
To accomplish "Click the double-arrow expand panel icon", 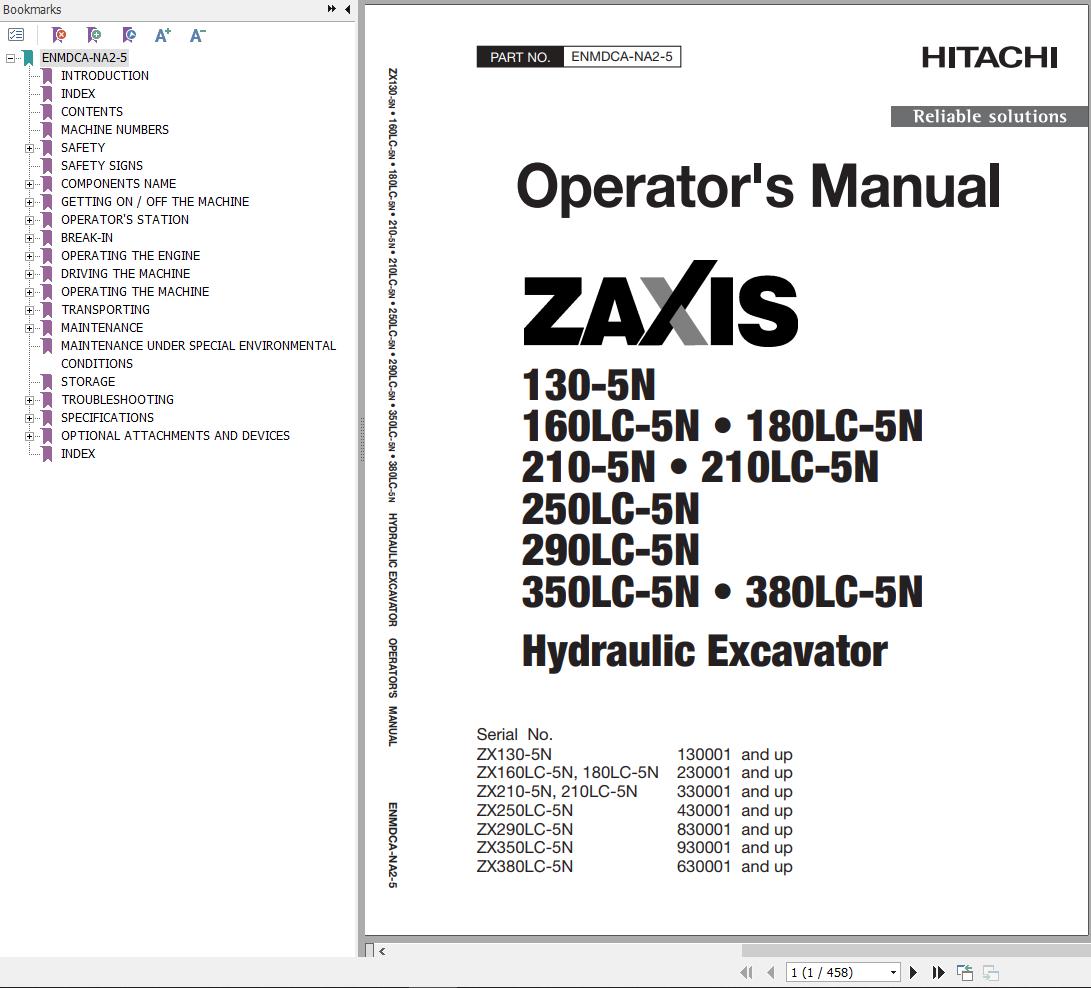I will click(x=331, y=9).
